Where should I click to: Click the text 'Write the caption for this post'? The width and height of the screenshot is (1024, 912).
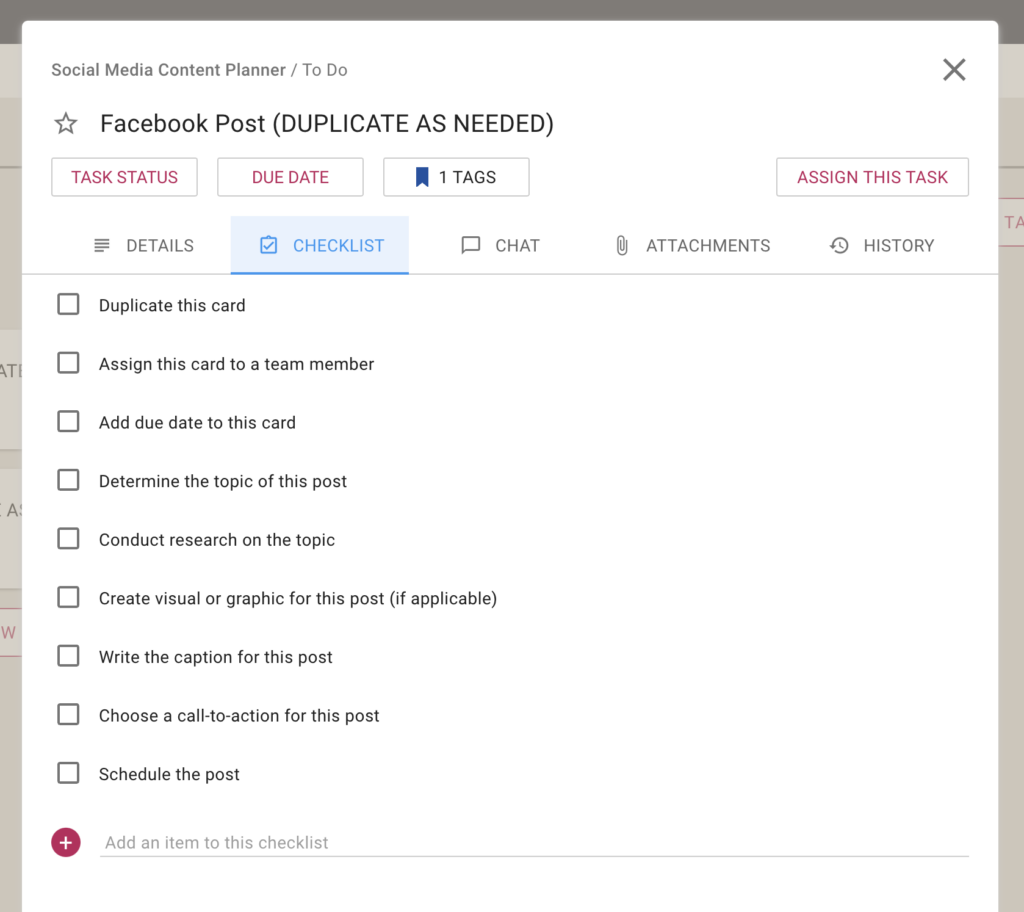coord(216,657)
